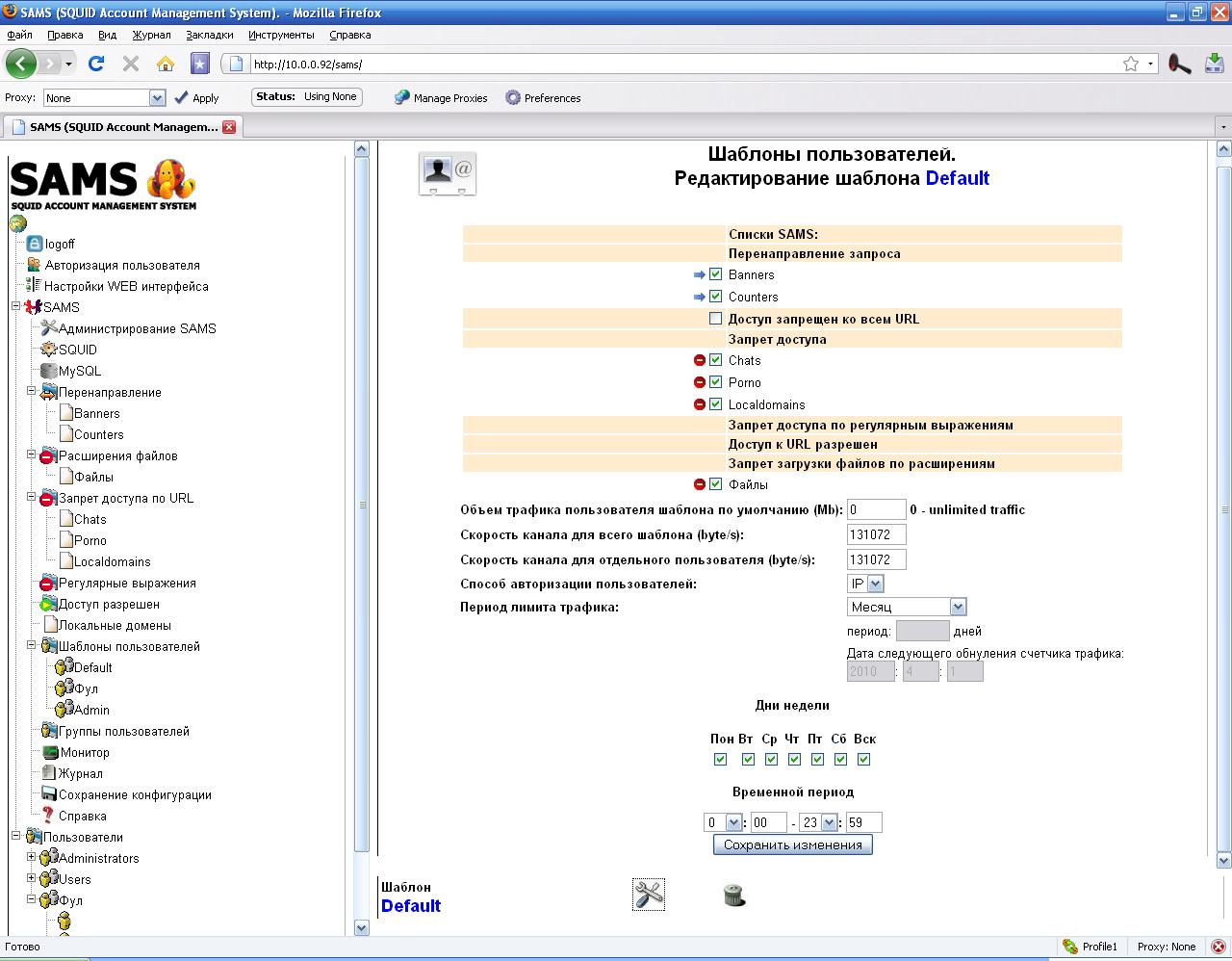The width and height of the screenshot is (1232, 961).
Task: Check Доступ запрещен ко всем URL
Action: pyautogui.click(x=715, y=319)
